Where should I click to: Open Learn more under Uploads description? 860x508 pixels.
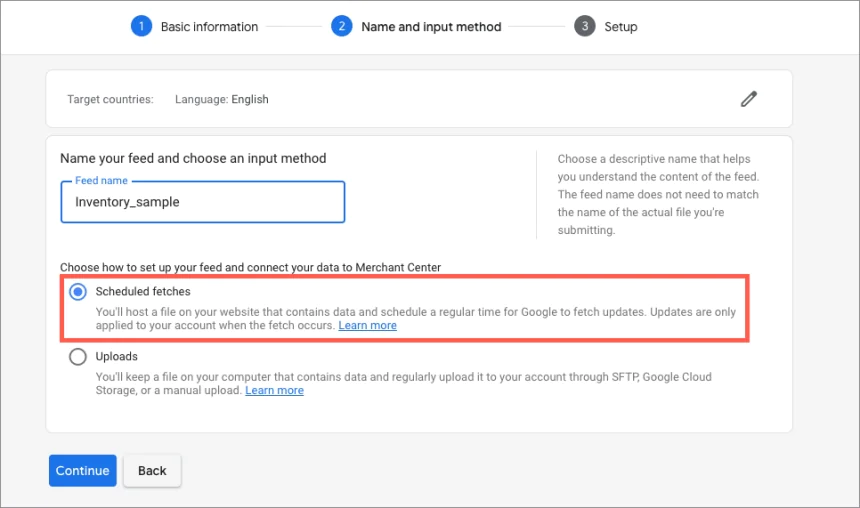[x=274, y=391]
